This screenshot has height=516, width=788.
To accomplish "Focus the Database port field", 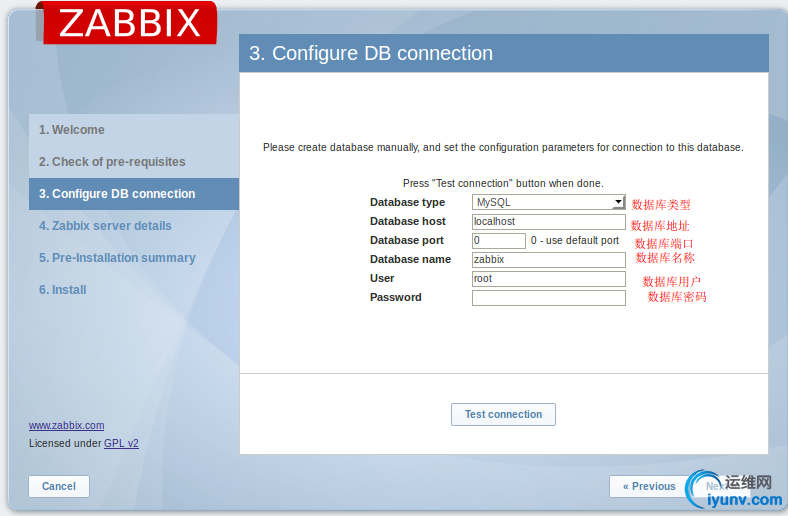I will [499, 241].
